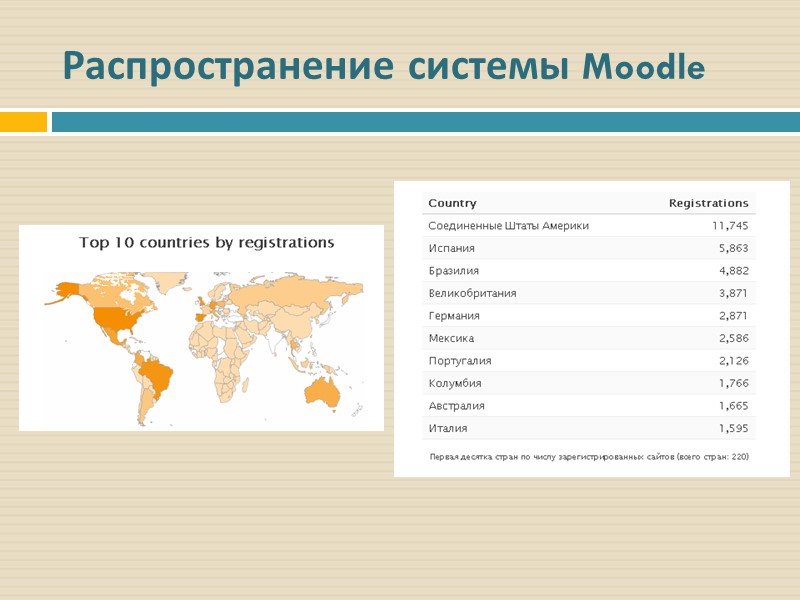This screenshot has width=800, height=600.
Task: Click the value 5,863
Action: coord(733,248)
